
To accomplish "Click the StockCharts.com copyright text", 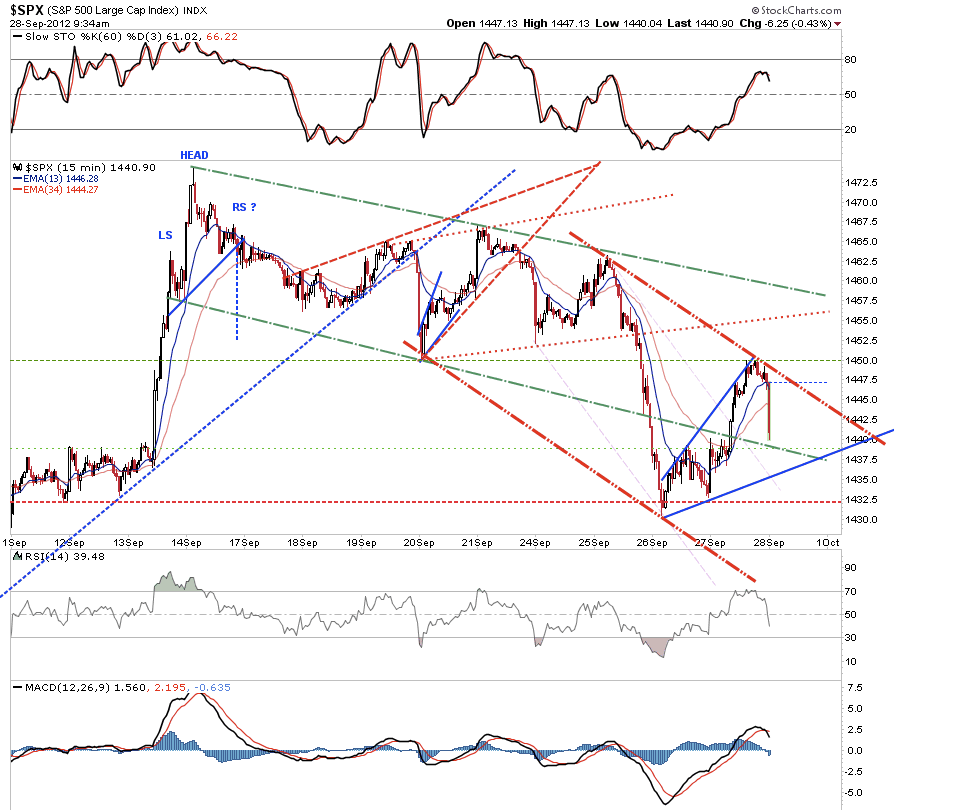I will 796,10.
